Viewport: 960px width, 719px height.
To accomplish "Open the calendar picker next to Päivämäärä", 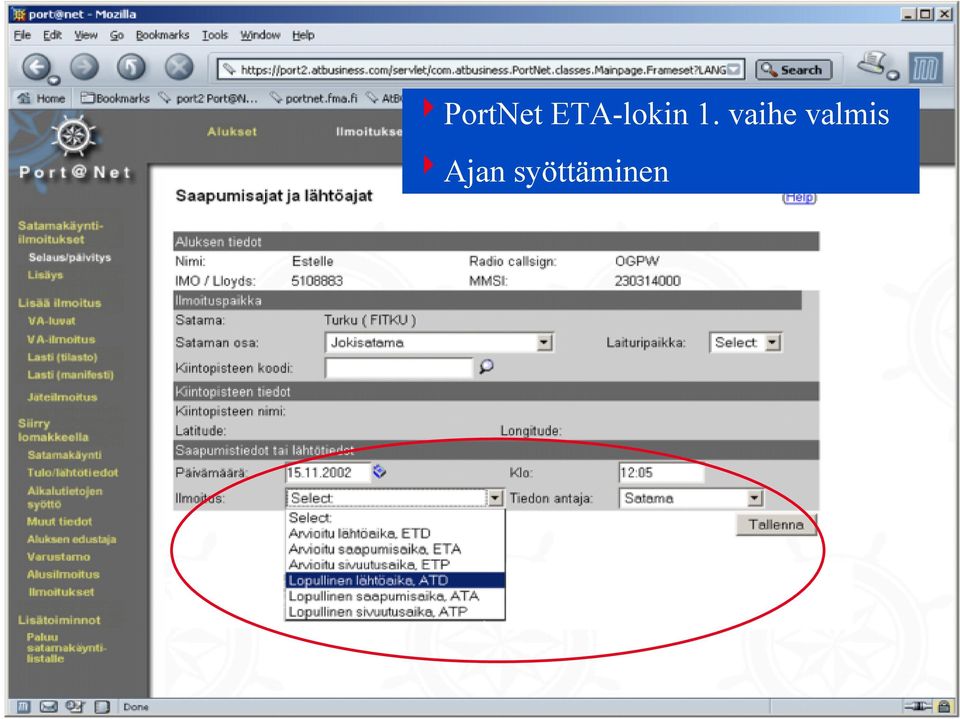I will pos(380,472).
